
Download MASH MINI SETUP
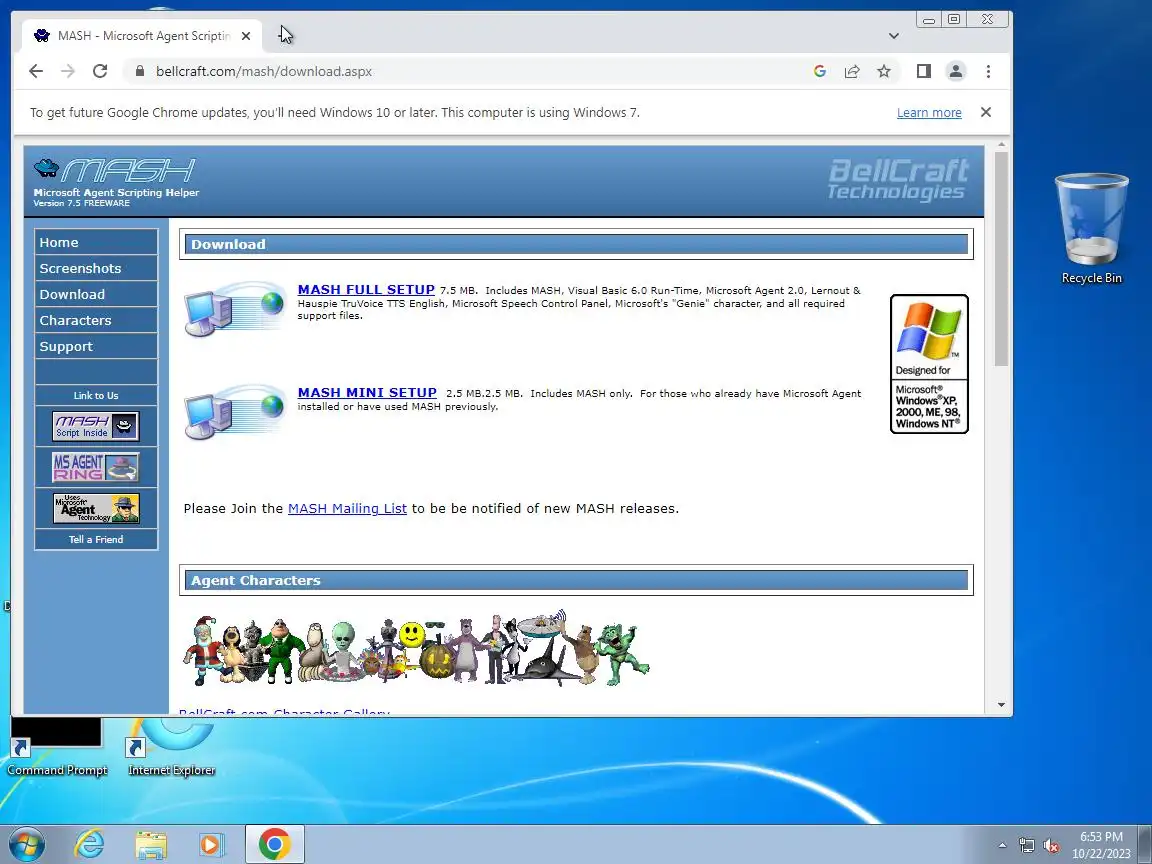(x=367, y=392)
